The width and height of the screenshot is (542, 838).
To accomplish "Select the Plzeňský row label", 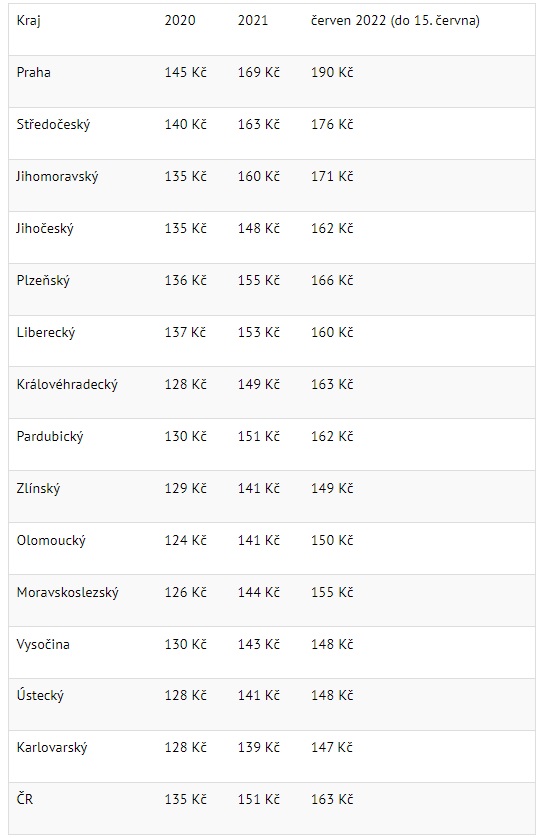I will pyautogui.click(x=43, y=281).
